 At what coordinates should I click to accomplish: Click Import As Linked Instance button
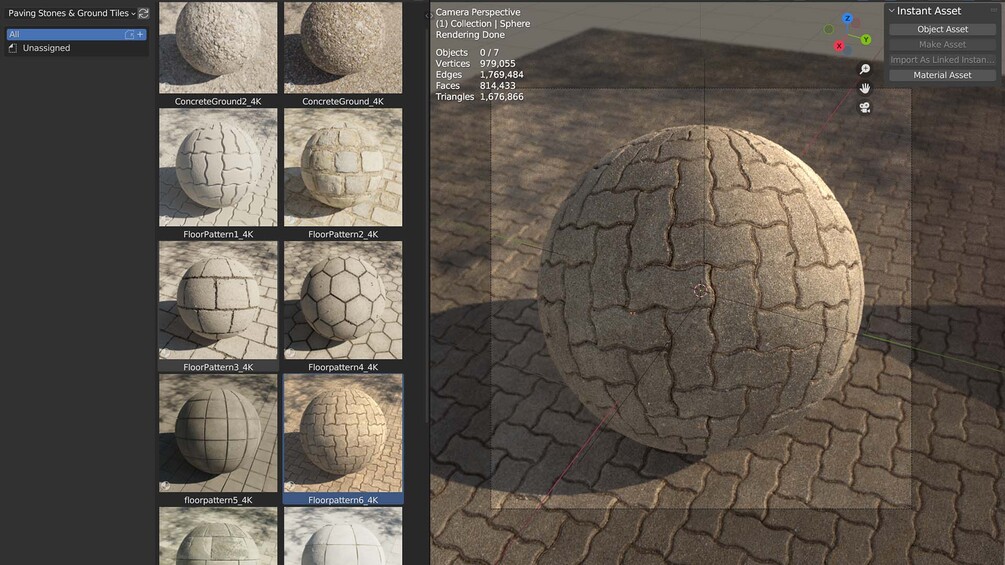point(942,60)
